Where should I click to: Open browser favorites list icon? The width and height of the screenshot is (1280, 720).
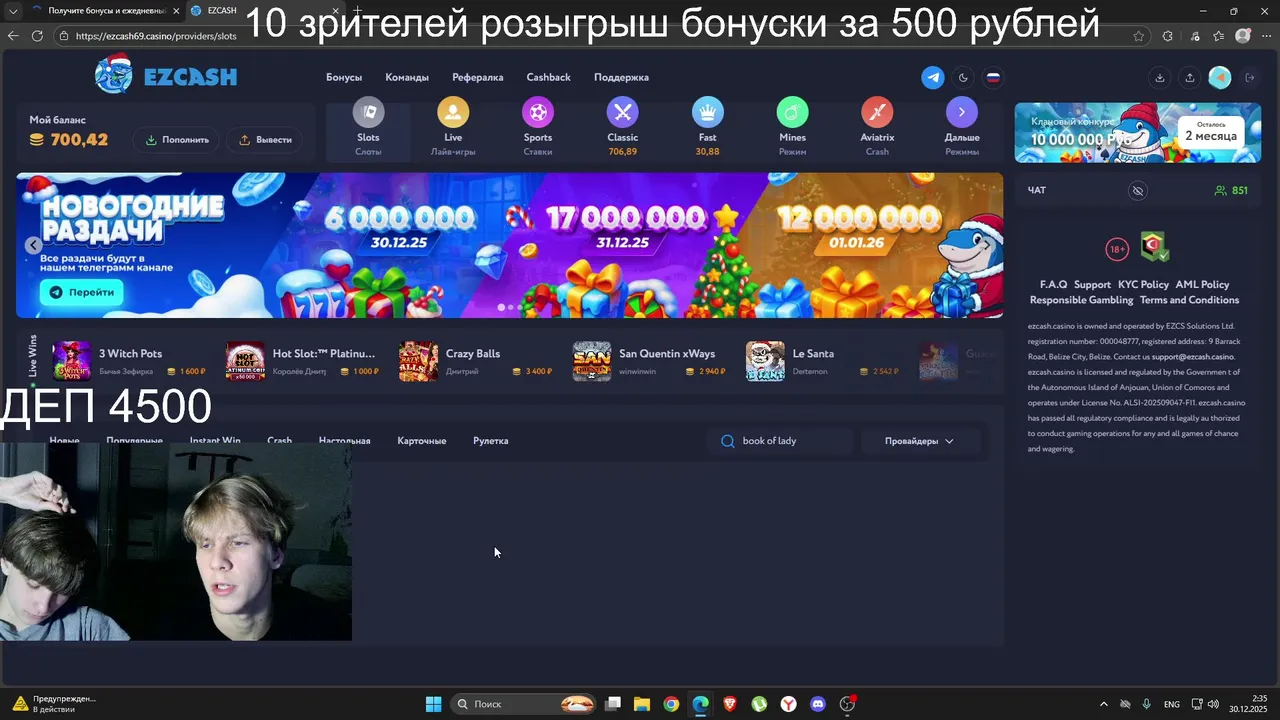click(x=1218, y=36)
